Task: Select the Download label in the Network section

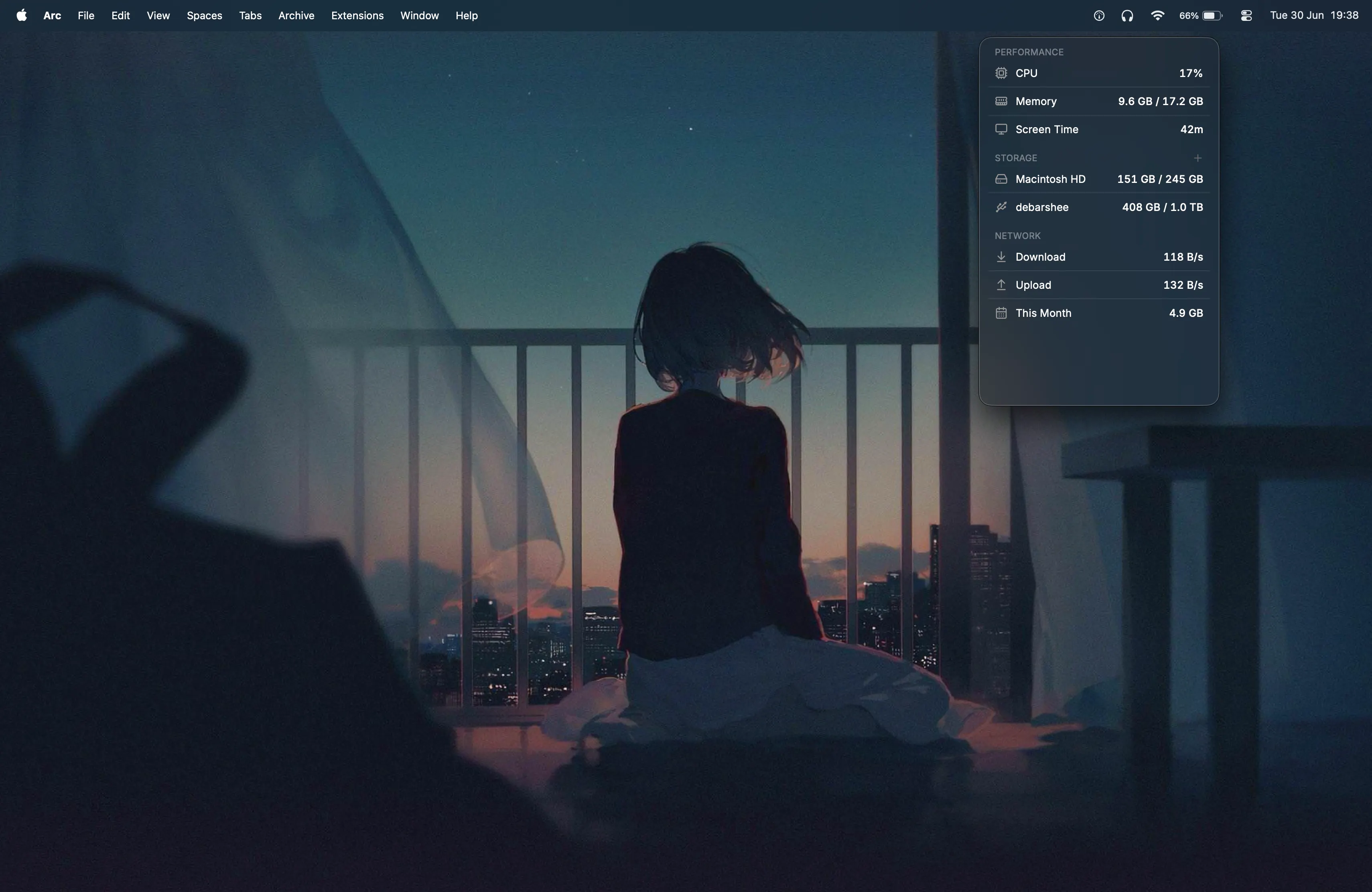Action: click(x=1041, y=257)
